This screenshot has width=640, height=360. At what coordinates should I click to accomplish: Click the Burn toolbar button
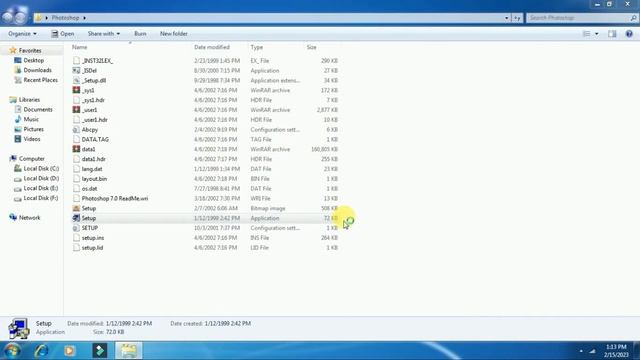coord(140,33)
